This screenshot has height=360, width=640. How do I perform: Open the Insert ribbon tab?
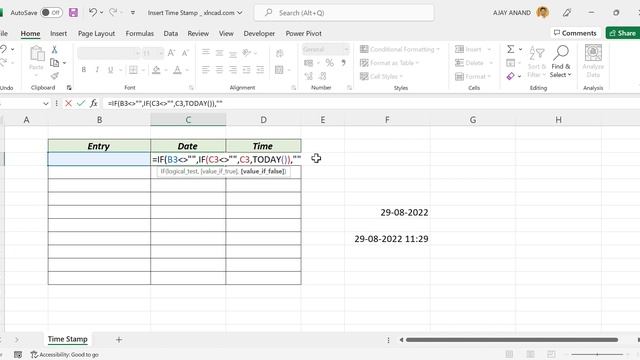(58, 33)
